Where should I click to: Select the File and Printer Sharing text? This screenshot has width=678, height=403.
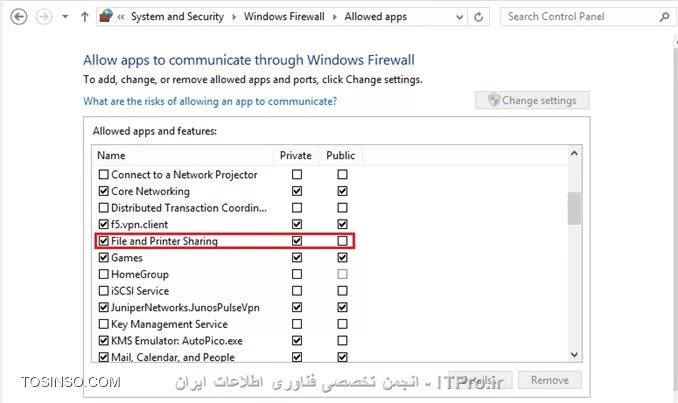click(x=164, y=241)
